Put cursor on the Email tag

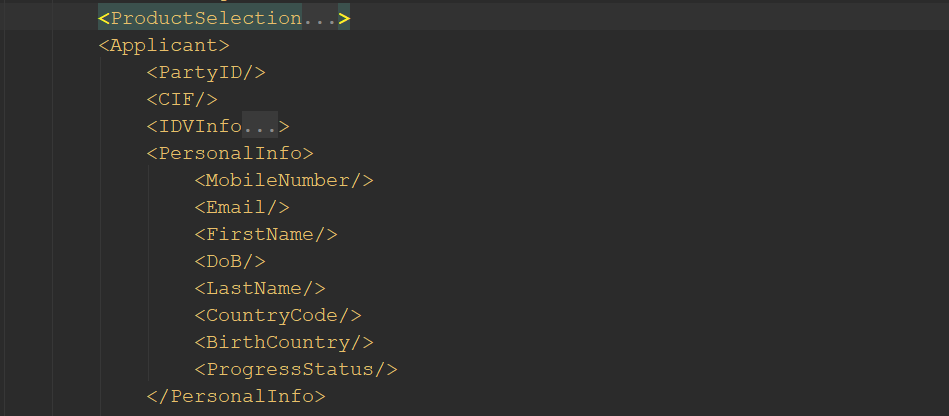pyautogui.click(x=242, y=207)
